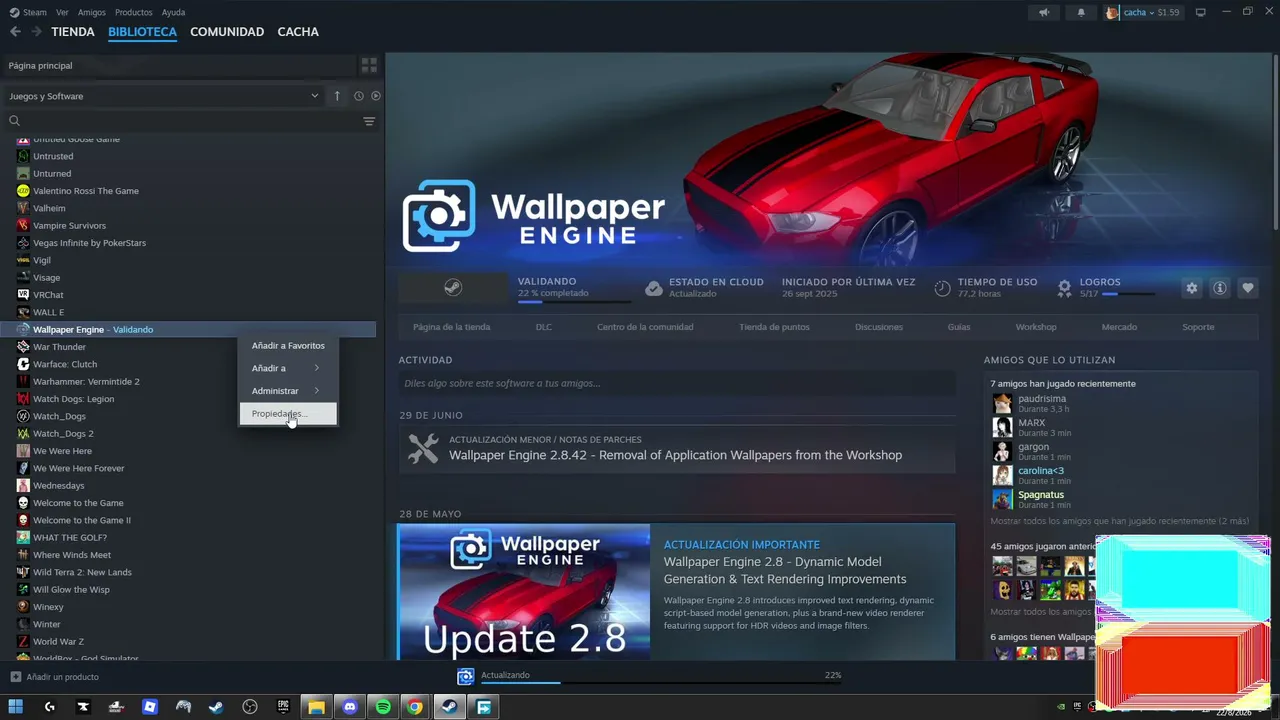Click the Valentino Rossi The Game icon
Viewport: 1280px width, 720px height.
pyautogui.click(x=23, y=191)
